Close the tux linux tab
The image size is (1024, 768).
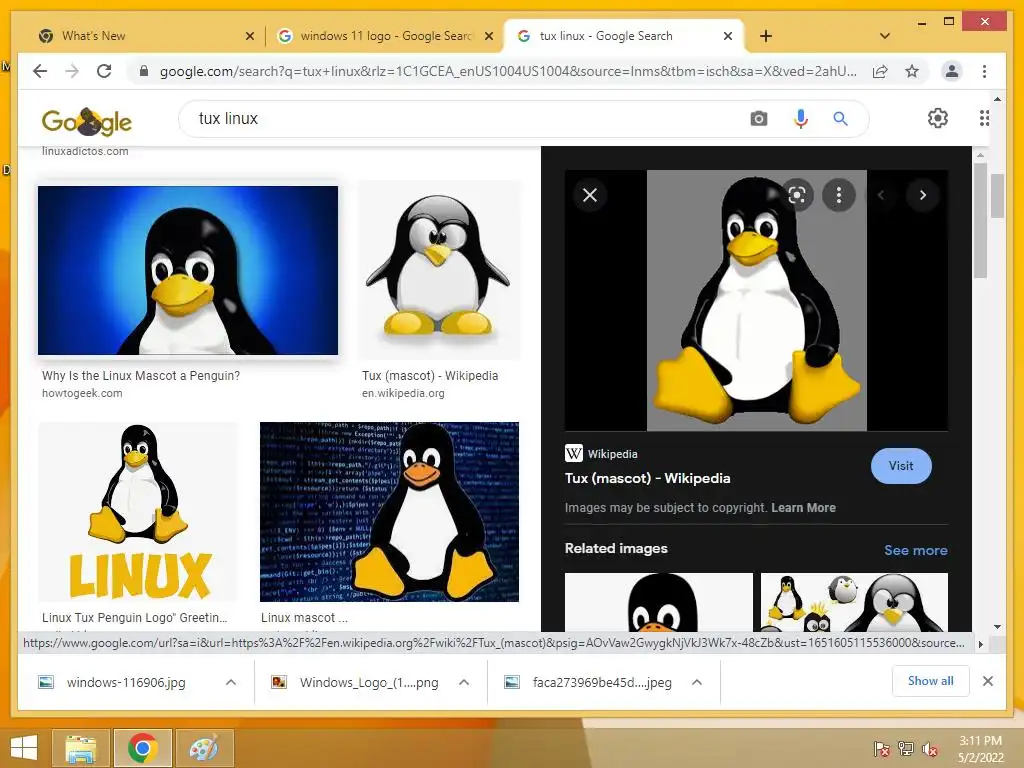(728, 37)
